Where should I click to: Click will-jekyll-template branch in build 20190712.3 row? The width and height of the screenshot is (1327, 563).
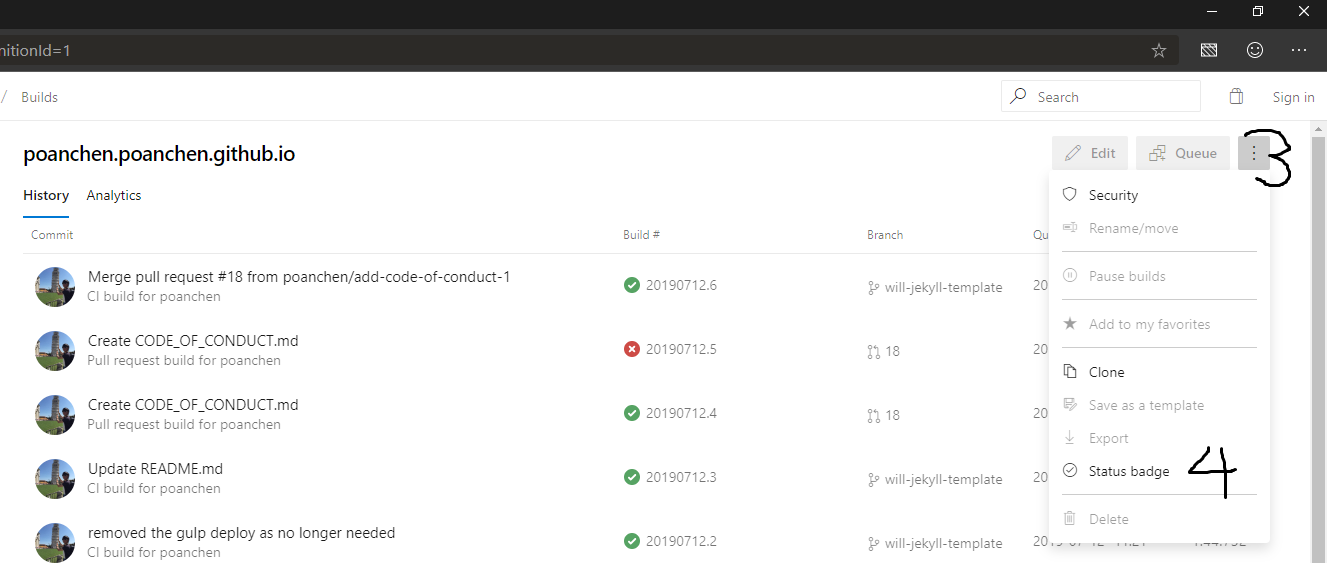pos(943,479)
